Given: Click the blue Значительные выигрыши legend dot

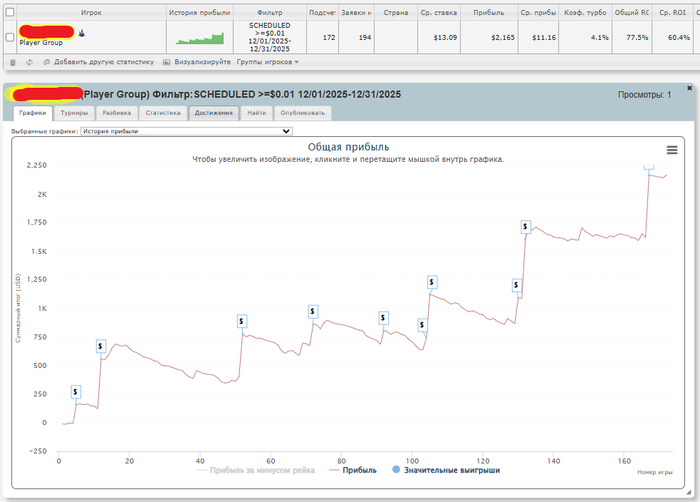Looking at the screenshot, I should click(396, 470).
